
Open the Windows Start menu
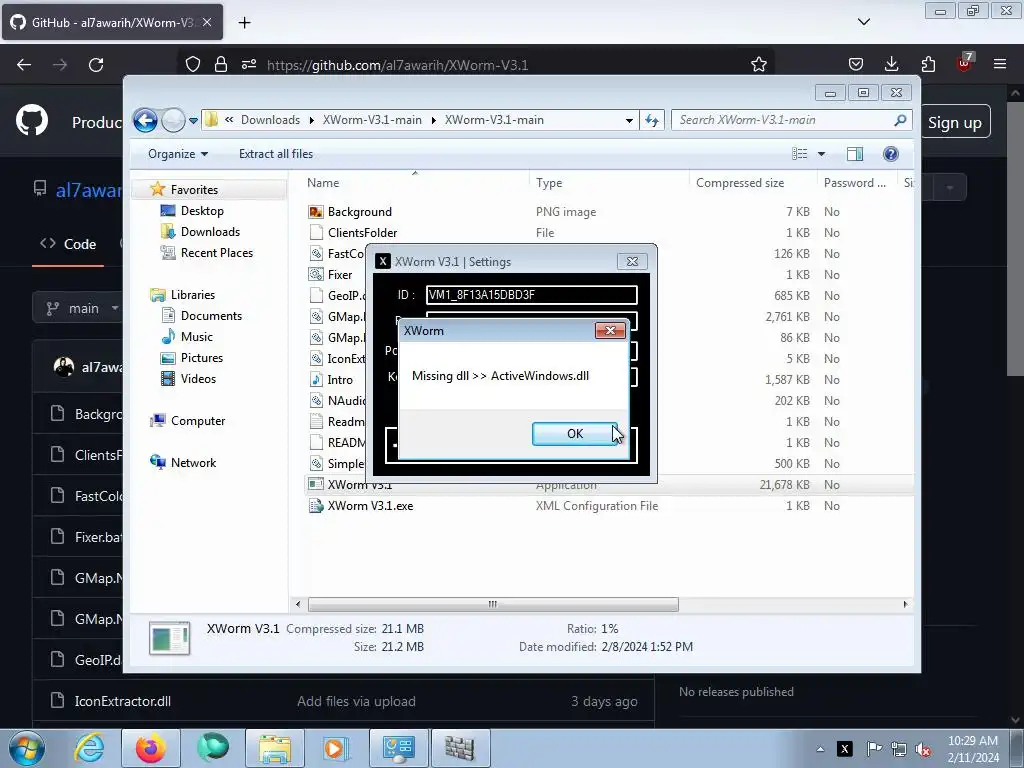(25, 748)
